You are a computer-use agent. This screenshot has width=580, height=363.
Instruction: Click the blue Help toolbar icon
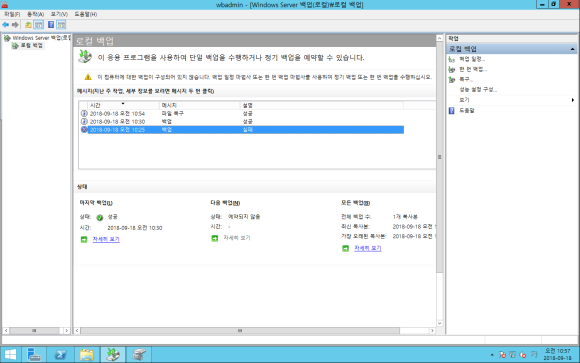click(51, 25)
